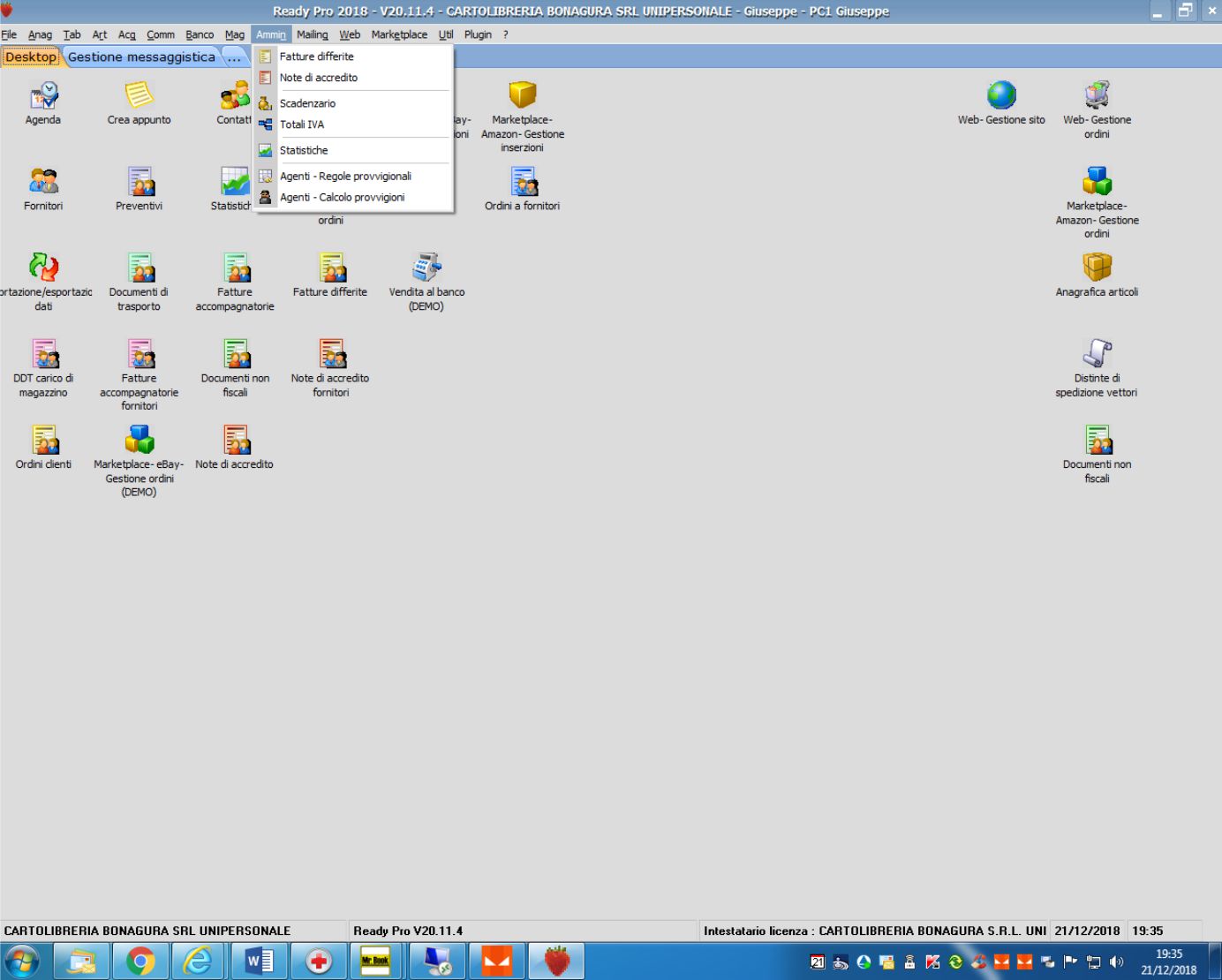
Task: Select Totali IVA from the Ammin menu
Action: coord(353,124)
